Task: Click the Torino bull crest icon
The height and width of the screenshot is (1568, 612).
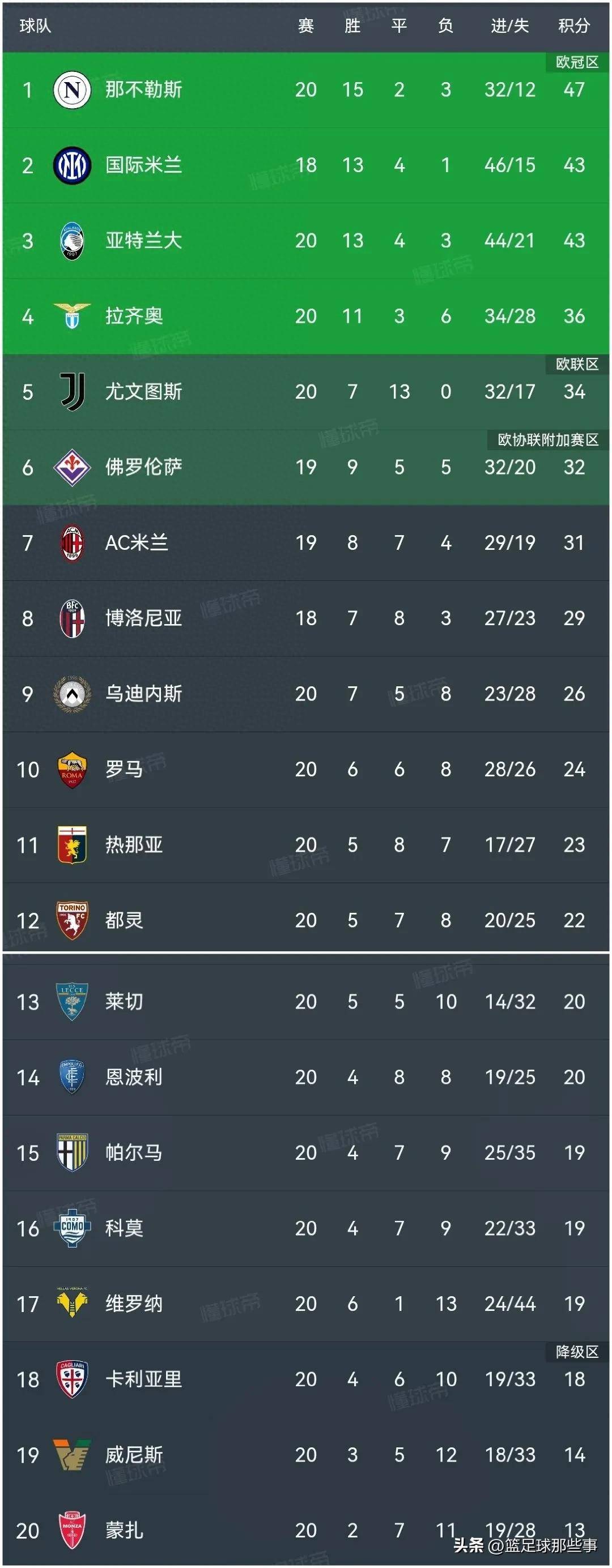Action: (72, 920)
